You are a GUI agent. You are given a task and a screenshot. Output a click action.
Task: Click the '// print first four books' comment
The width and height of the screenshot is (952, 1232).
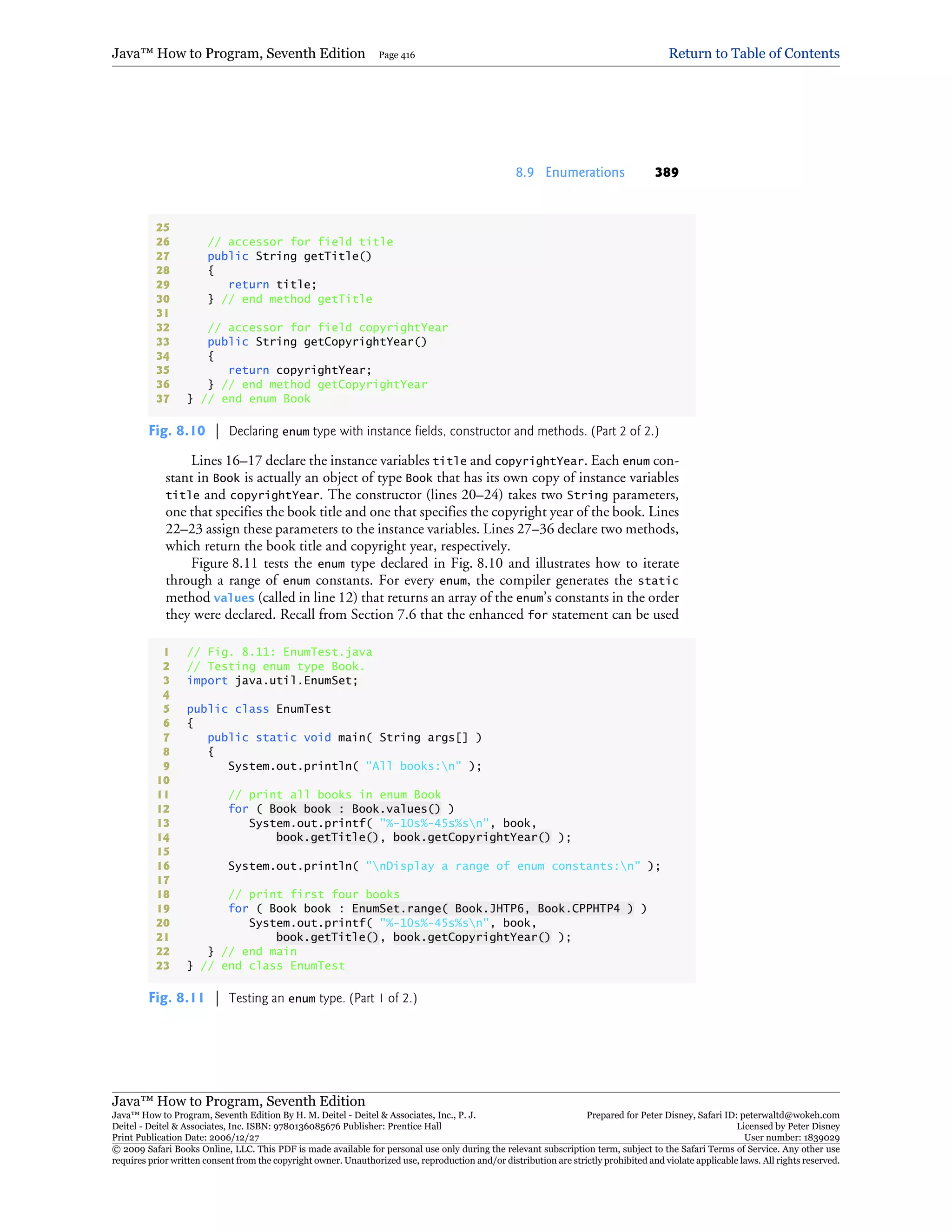pyautogui.click(x=314, y=894)
